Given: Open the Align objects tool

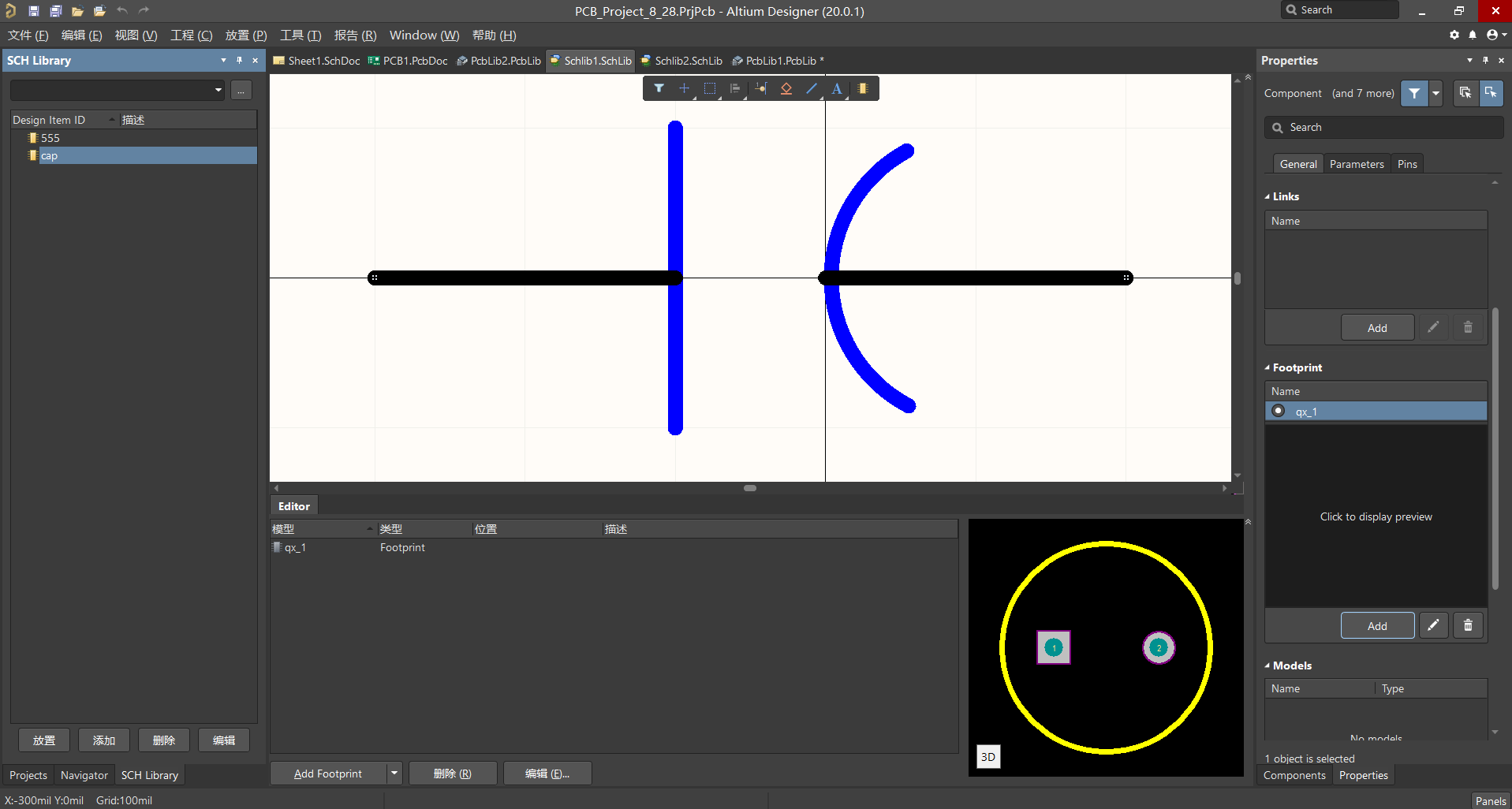Looking at the screenshot, I should tap(735, 88).
